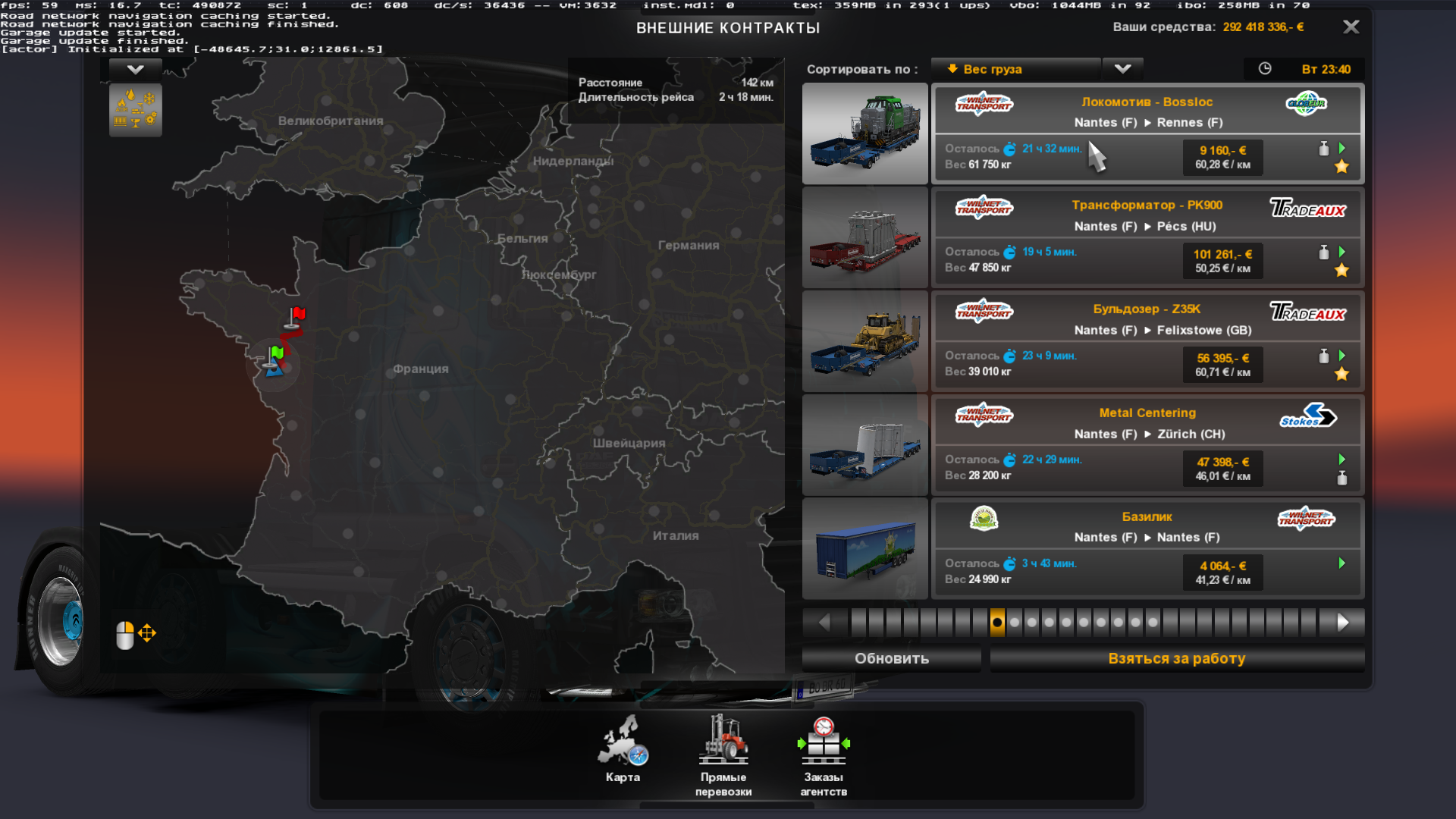This screenshot has height=819, width=1456.
Task: Open the Карта map view icon
Action: tap(623, 748)
